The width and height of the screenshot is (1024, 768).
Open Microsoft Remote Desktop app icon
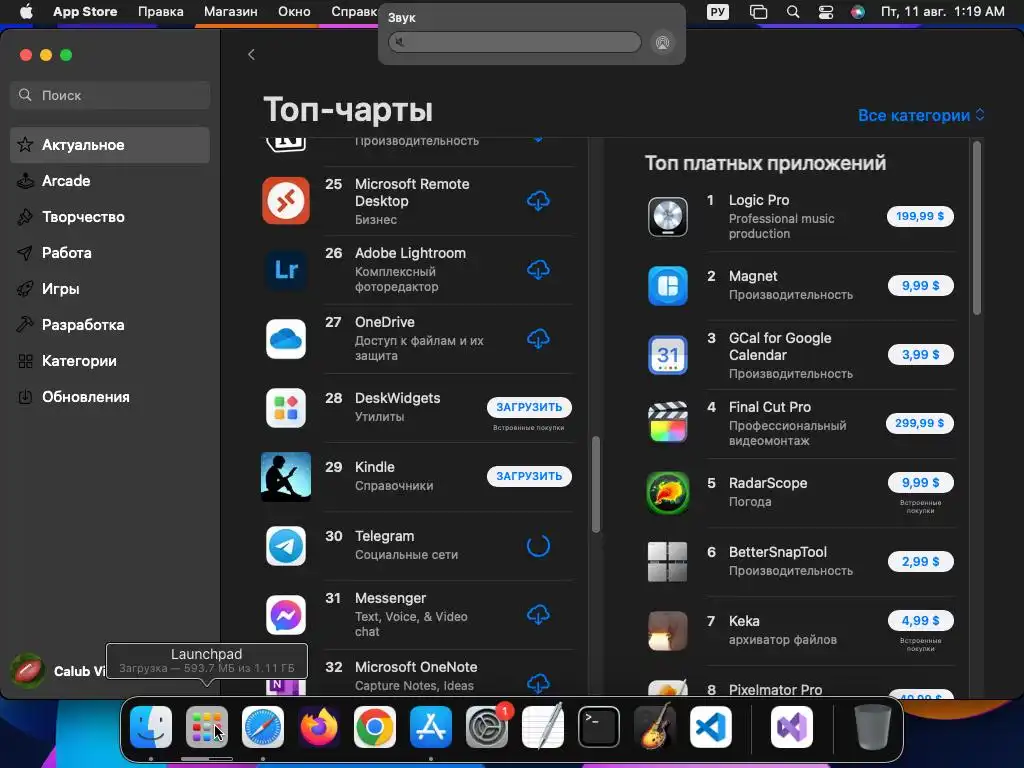(x=286, y=200)
